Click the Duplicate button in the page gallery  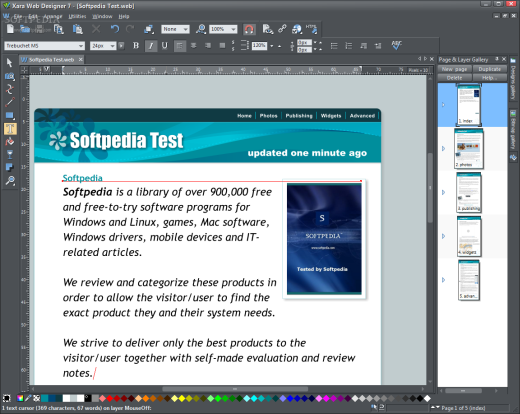coord(489,69)
